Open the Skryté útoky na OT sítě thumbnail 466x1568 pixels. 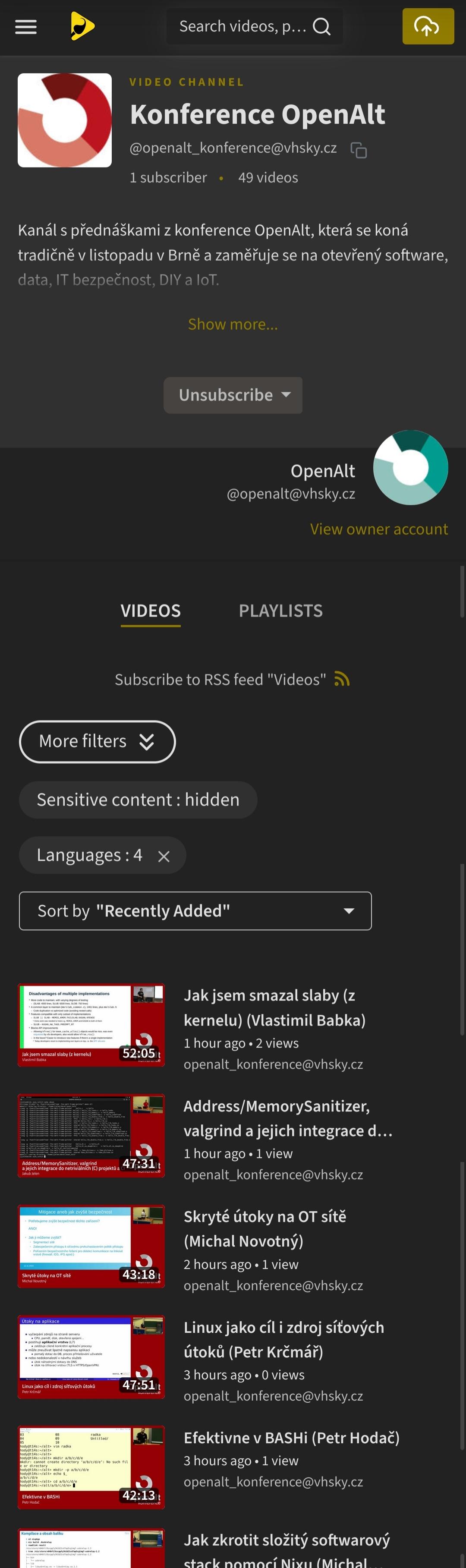pos(91,1245)
